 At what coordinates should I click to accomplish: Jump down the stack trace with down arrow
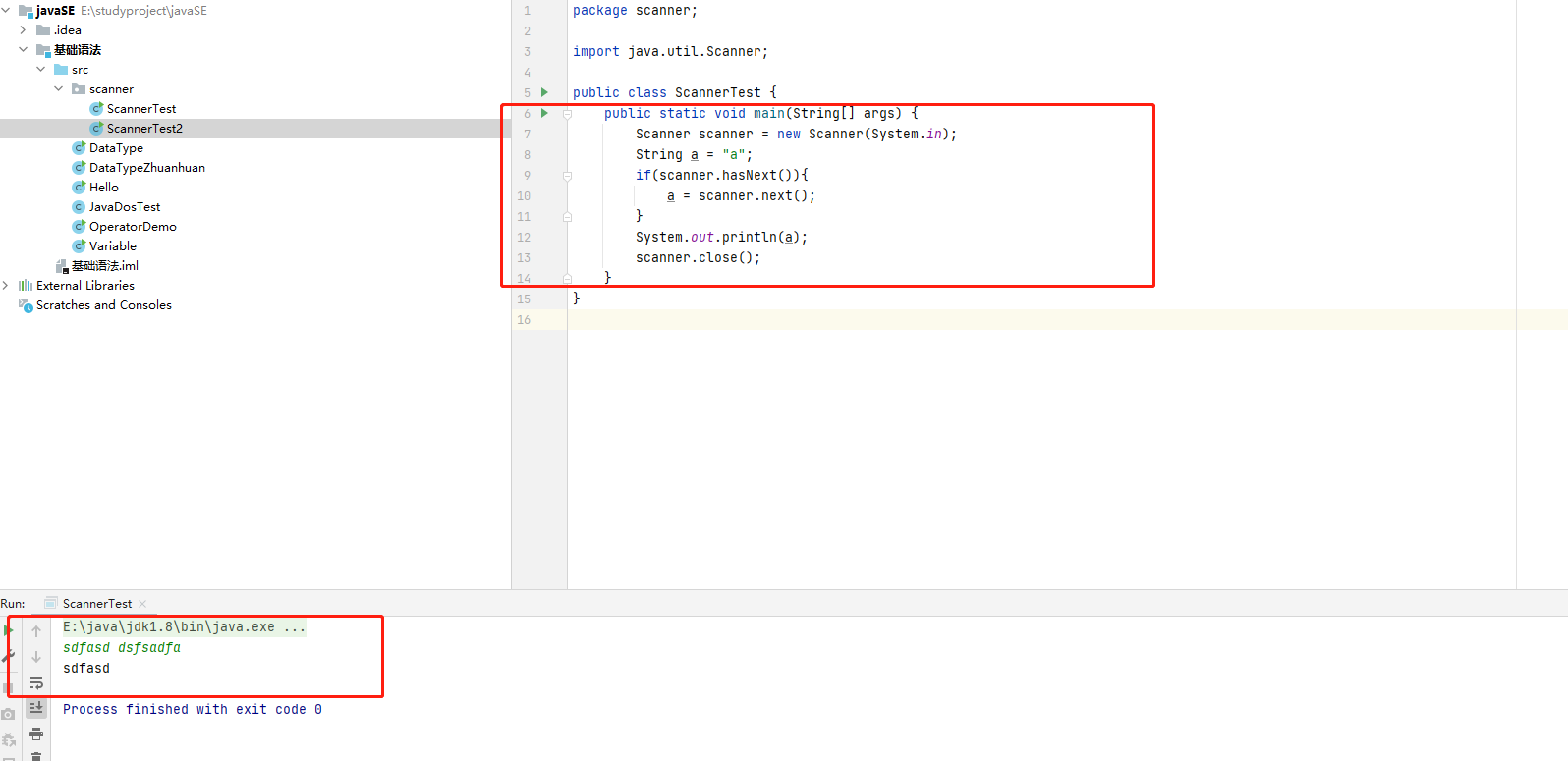coord(36,657)
